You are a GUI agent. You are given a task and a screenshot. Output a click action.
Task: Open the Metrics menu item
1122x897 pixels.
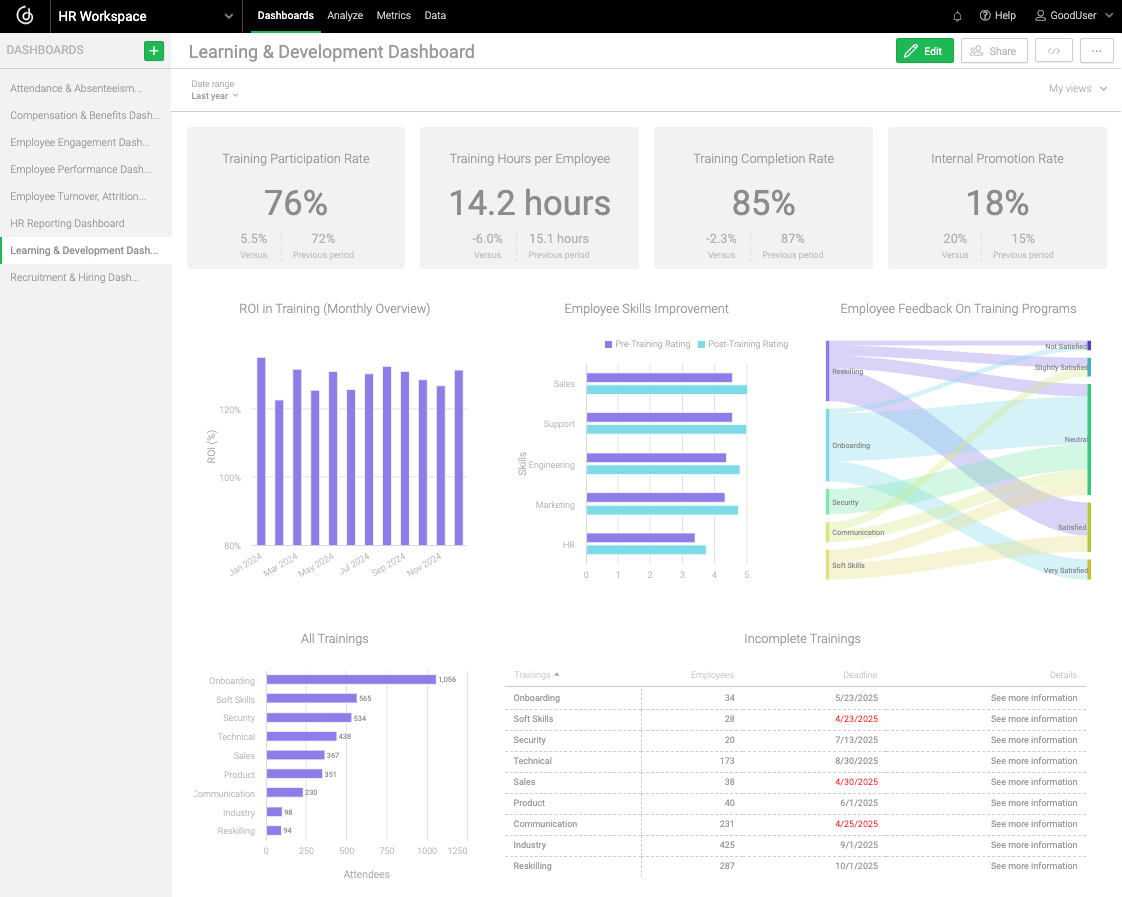pyautogui.click(x=393, y=16)
